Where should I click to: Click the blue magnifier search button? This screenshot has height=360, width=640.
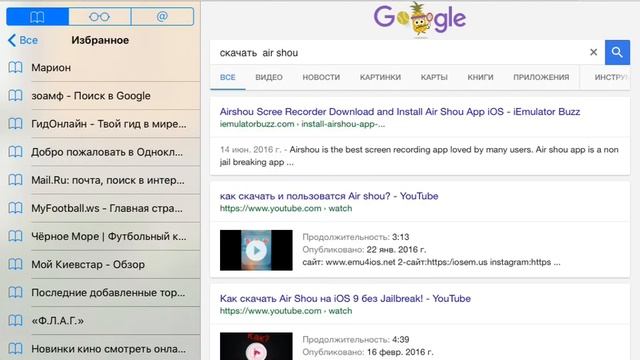(x=617, y=52)
